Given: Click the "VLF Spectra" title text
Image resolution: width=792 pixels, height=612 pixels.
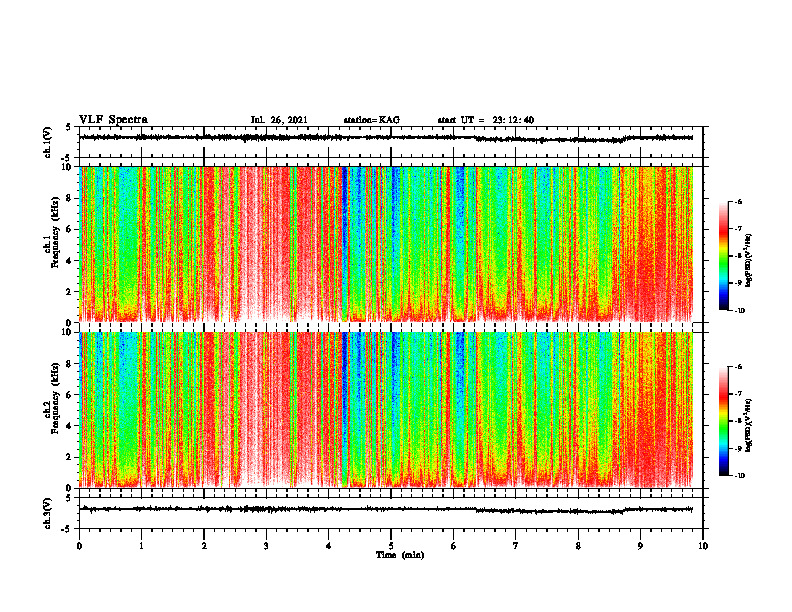Looking at the screenshot, I should tap(113, 120).
